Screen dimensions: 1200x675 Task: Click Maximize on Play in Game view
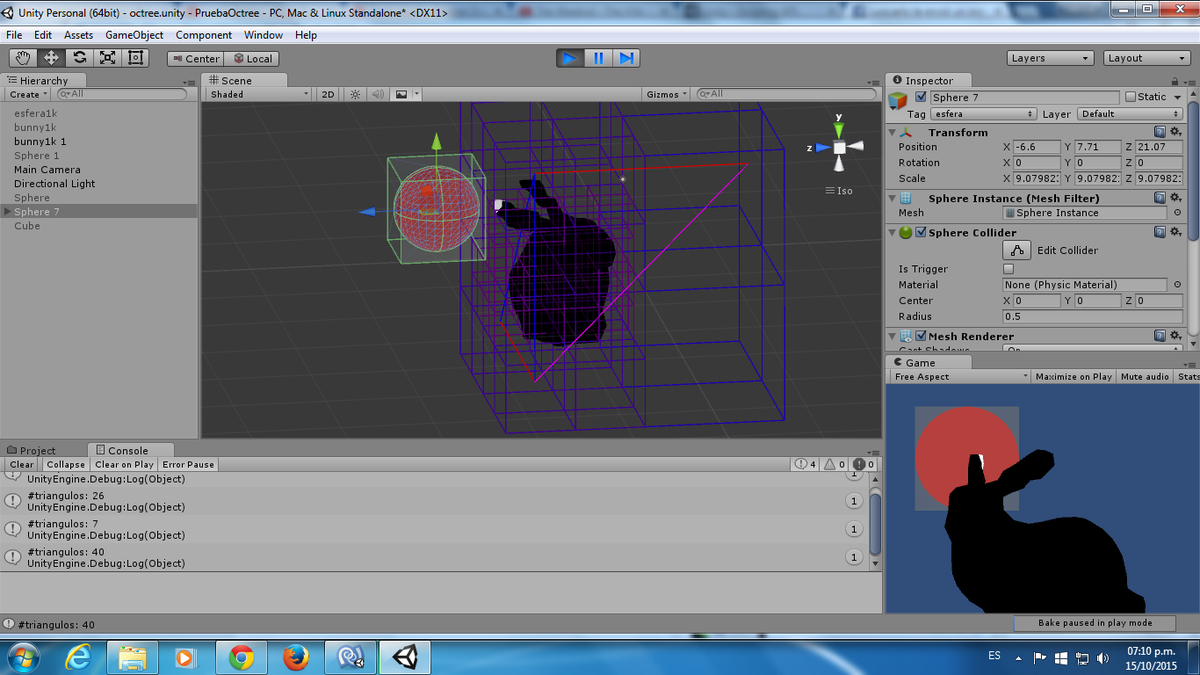point(1073,377)
